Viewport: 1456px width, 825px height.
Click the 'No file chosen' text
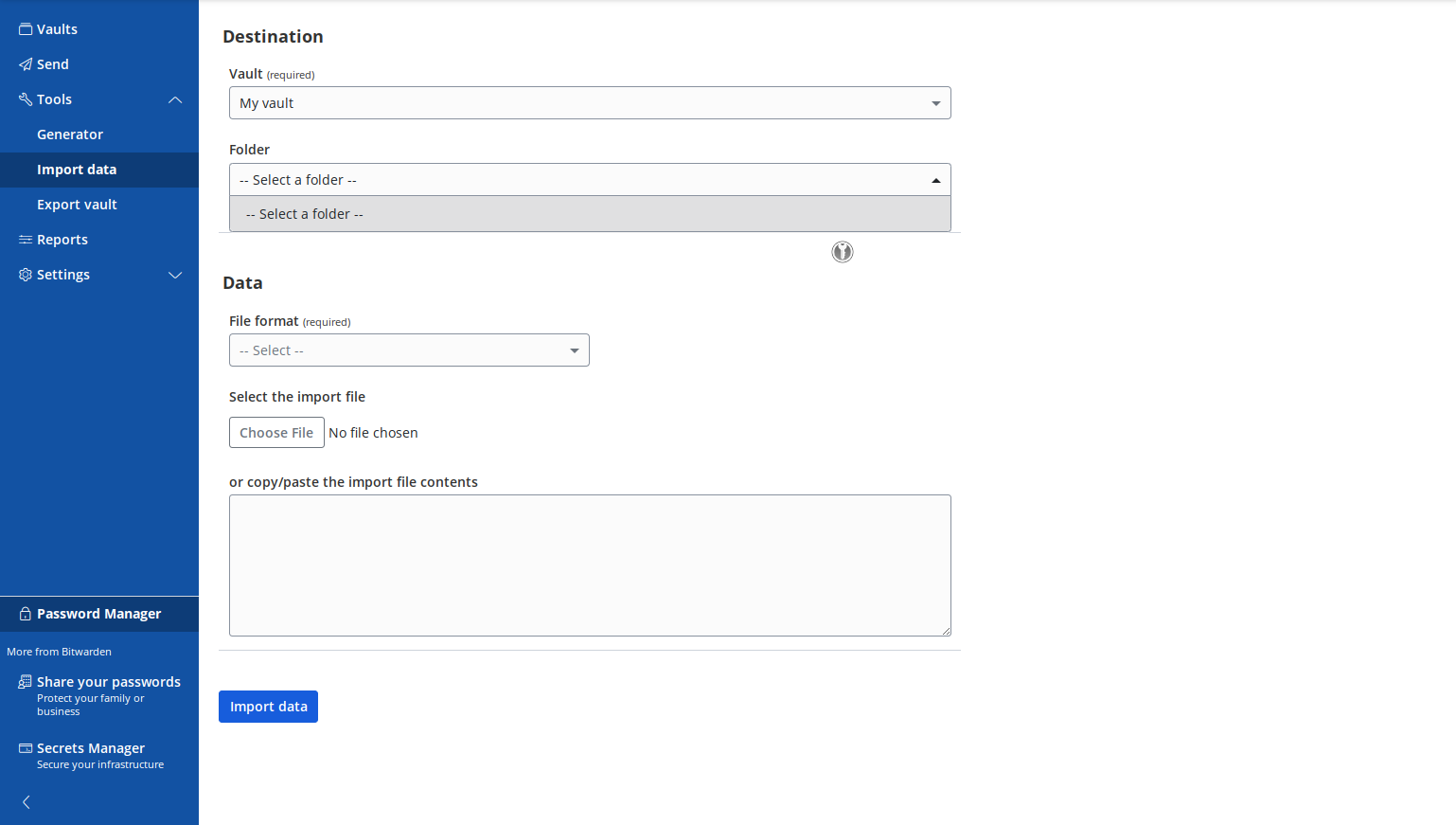click(373, 433)
